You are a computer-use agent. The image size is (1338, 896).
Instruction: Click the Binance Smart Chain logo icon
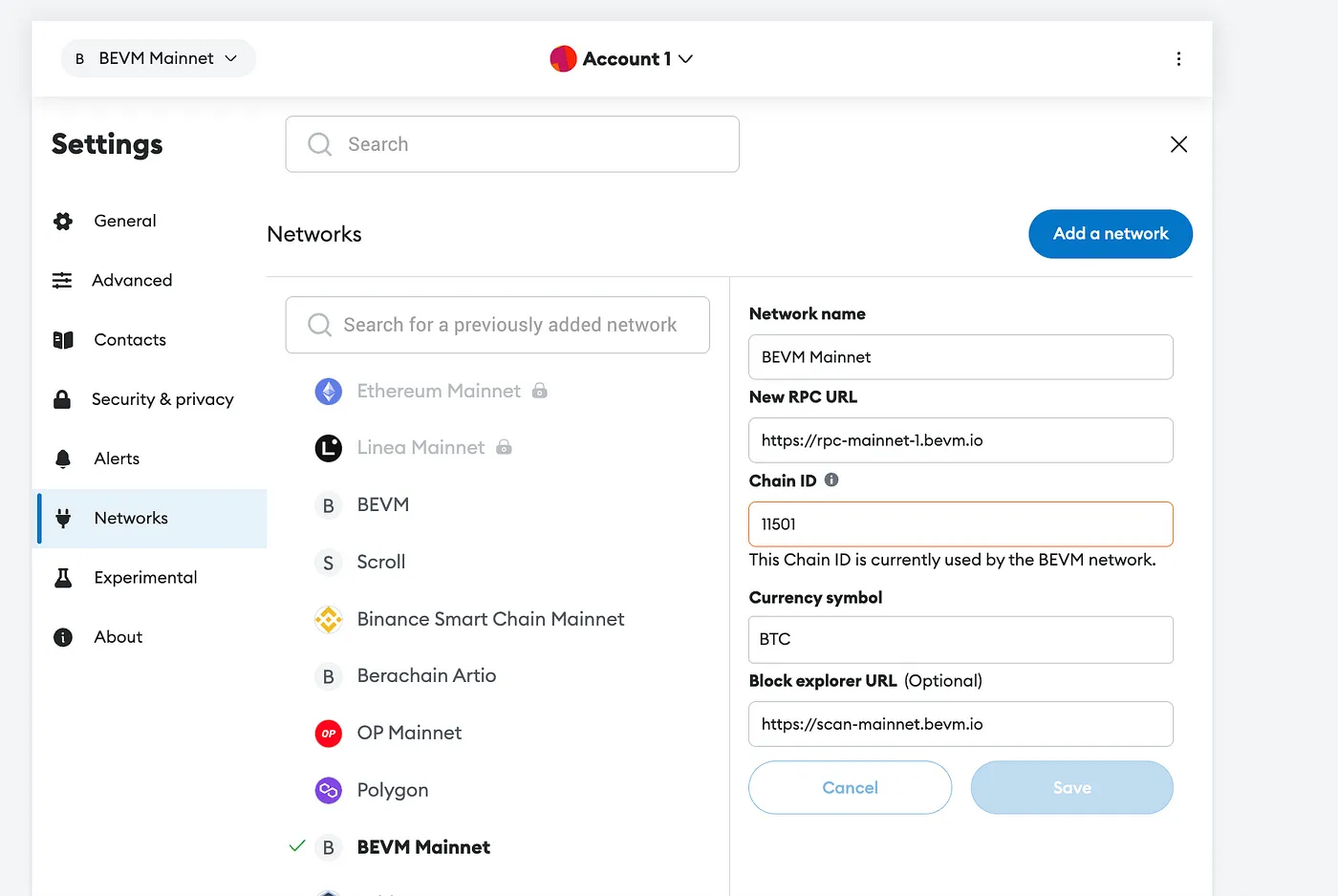click(329, 620)
